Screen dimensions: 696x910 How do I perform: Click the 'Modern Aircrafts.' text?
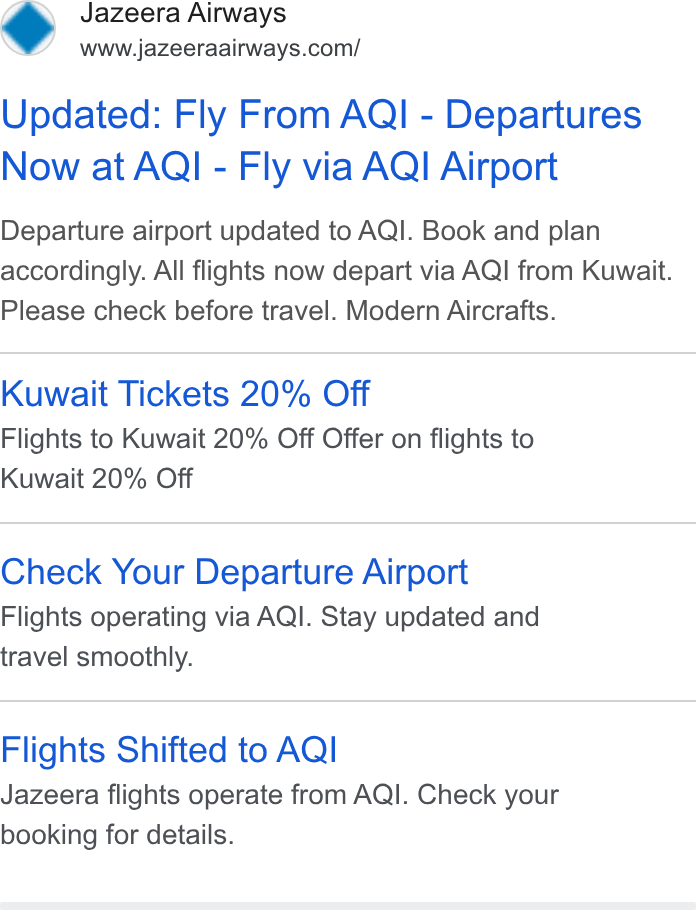coord(451,311)
